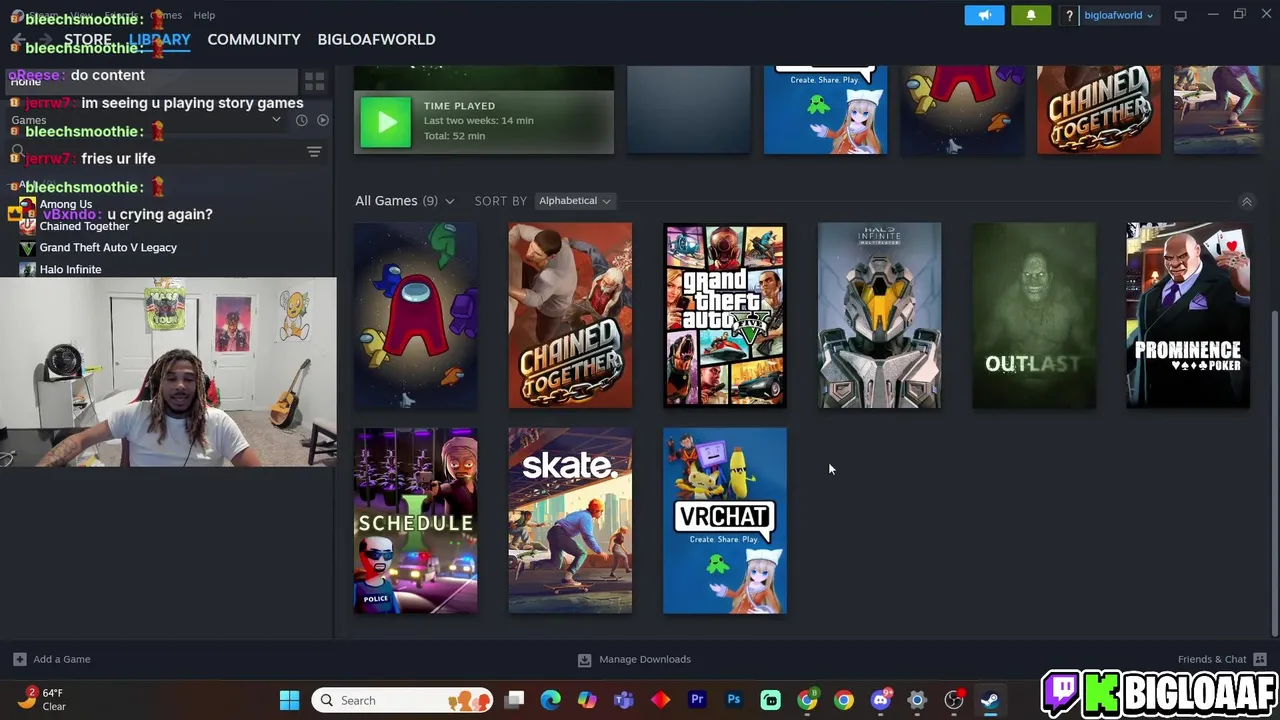Open Copilot from the taskbar

[587, 700]
